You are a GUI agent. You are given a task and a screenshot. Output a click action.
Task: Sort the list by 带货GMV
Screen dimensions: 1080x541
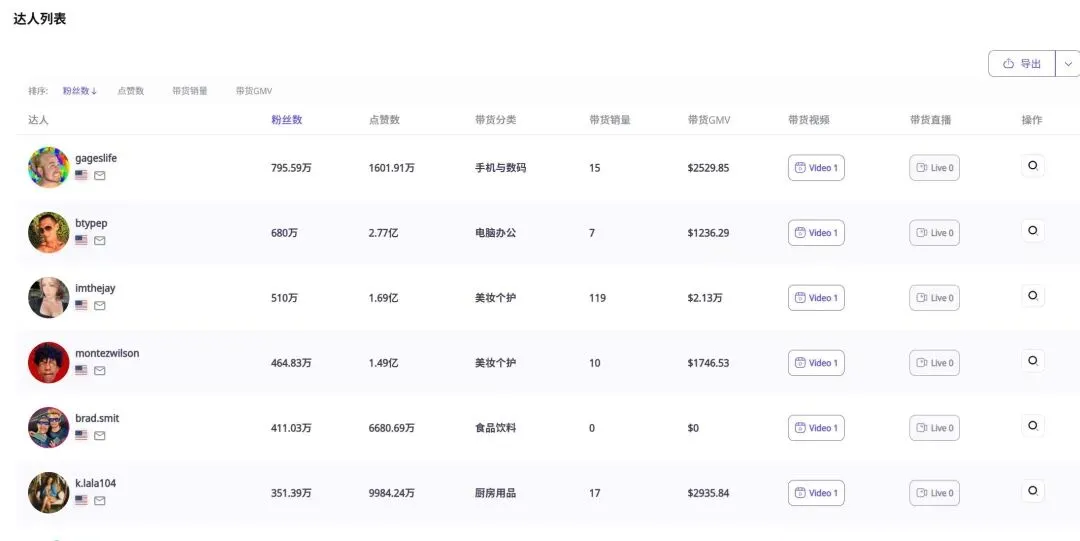(254, 91)
